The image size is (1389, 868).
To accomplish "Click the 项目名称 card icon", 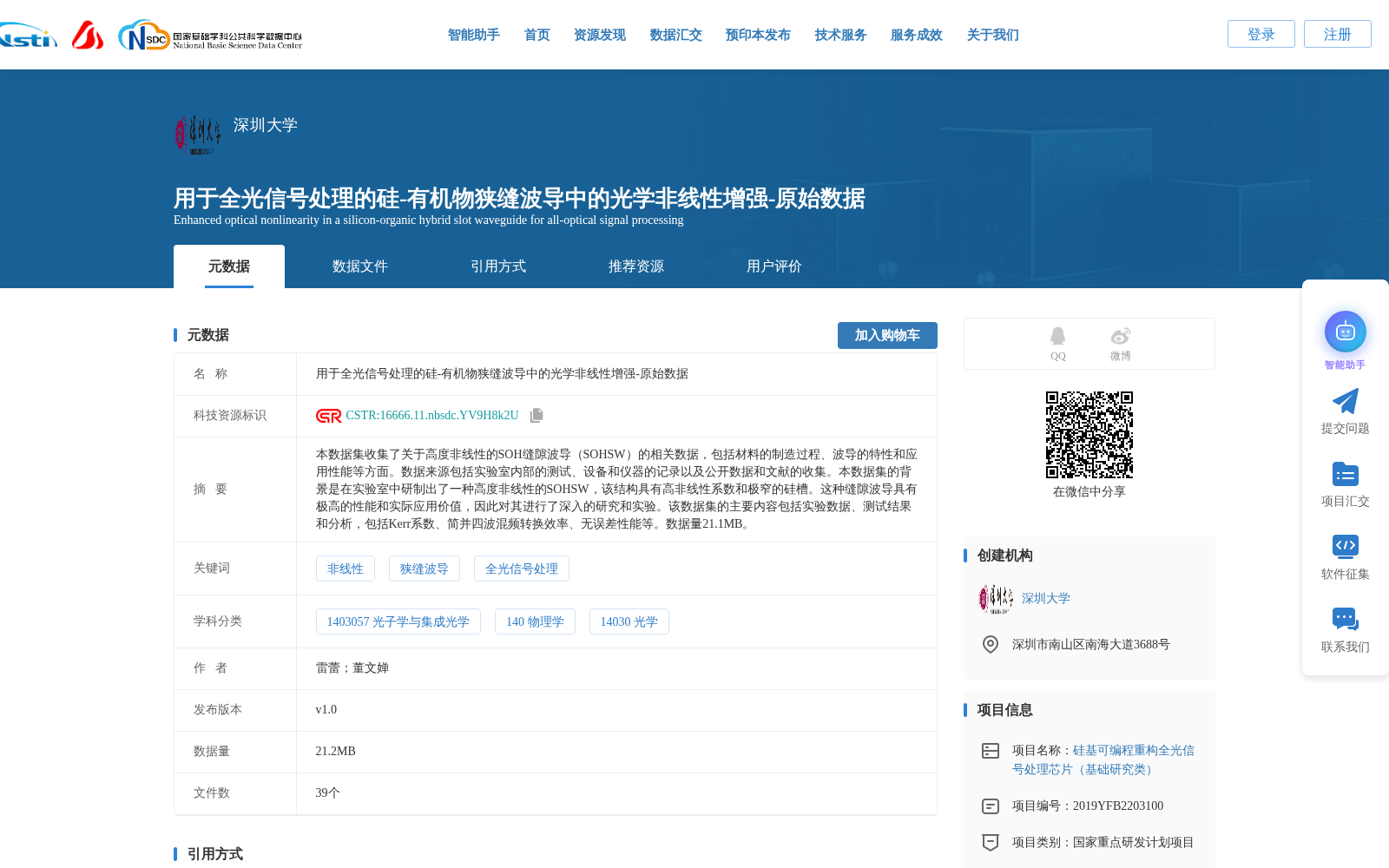I will point(991,751).
